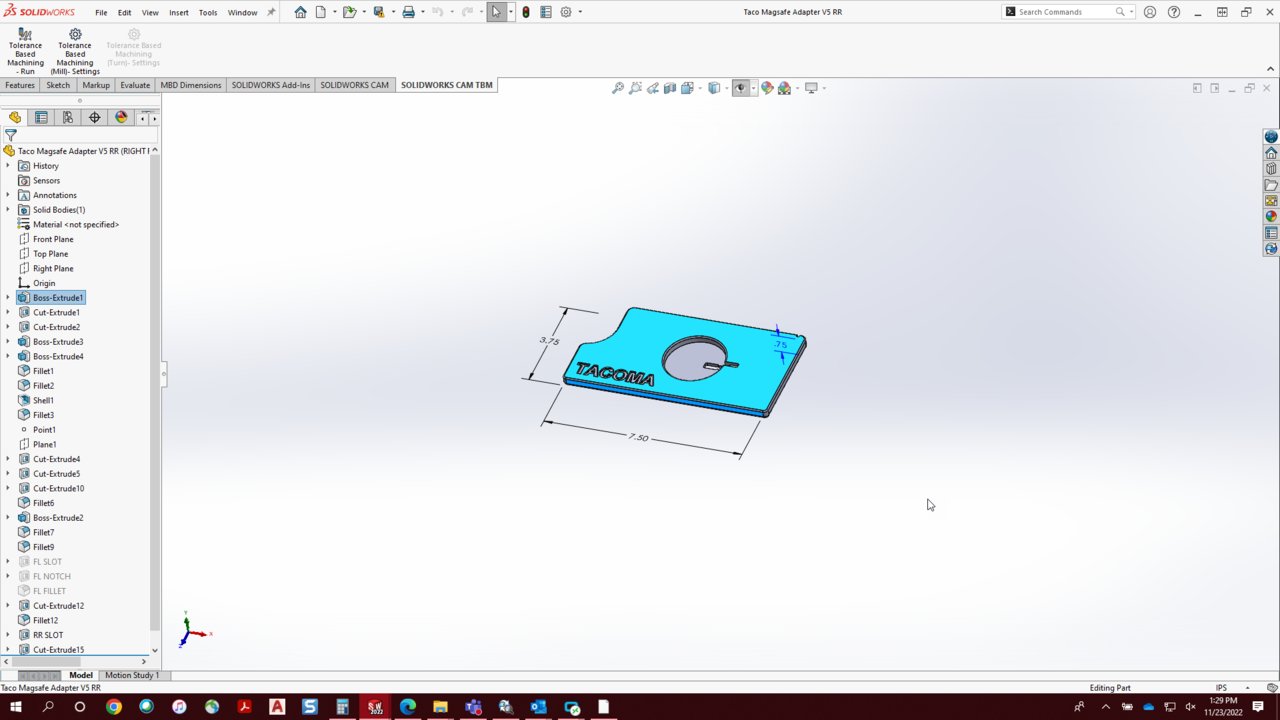Open Google Chrome from taskbar

point(113,707)
